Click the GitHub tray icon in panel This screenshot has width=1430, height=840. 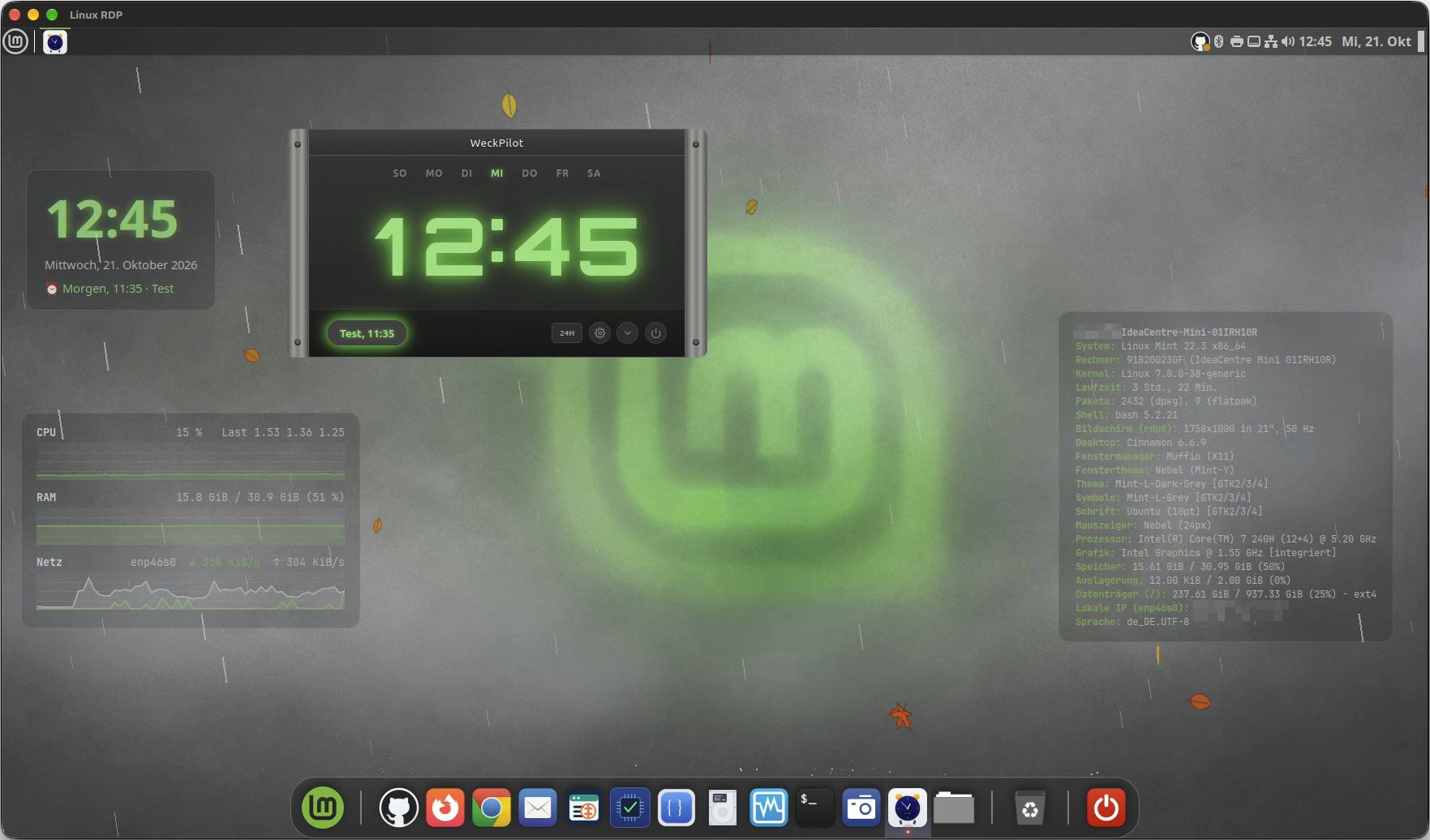pos(1200,41)
